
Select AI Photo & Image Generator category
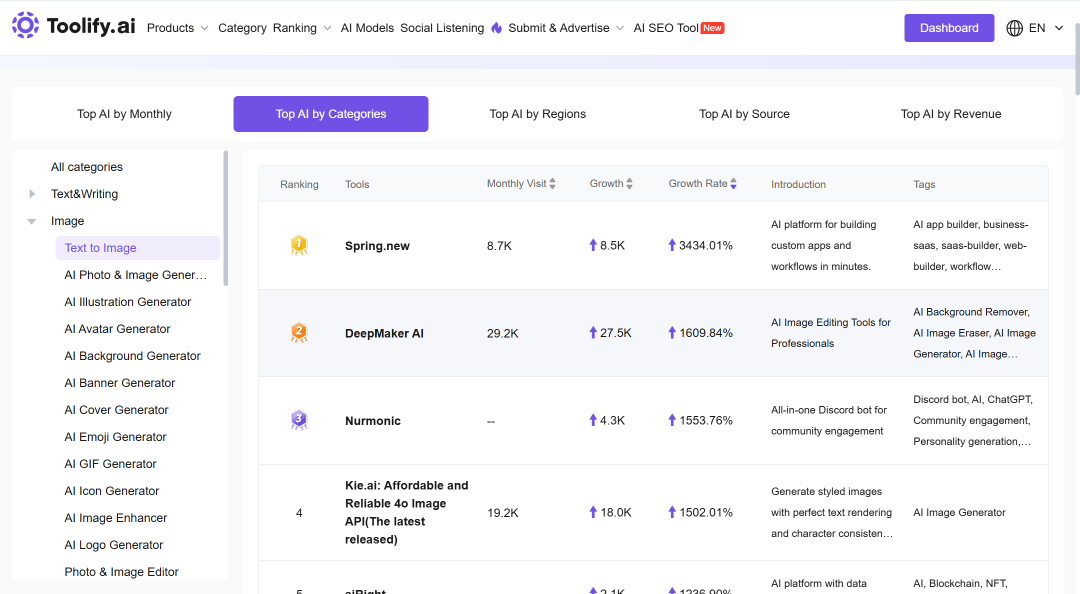coord(136,275)
